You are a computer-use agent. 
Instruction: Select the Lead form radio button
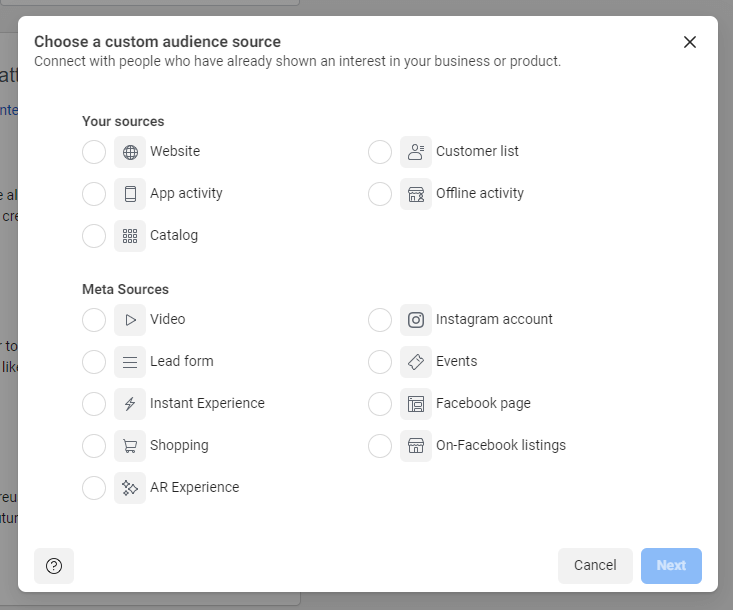[94, 362]
